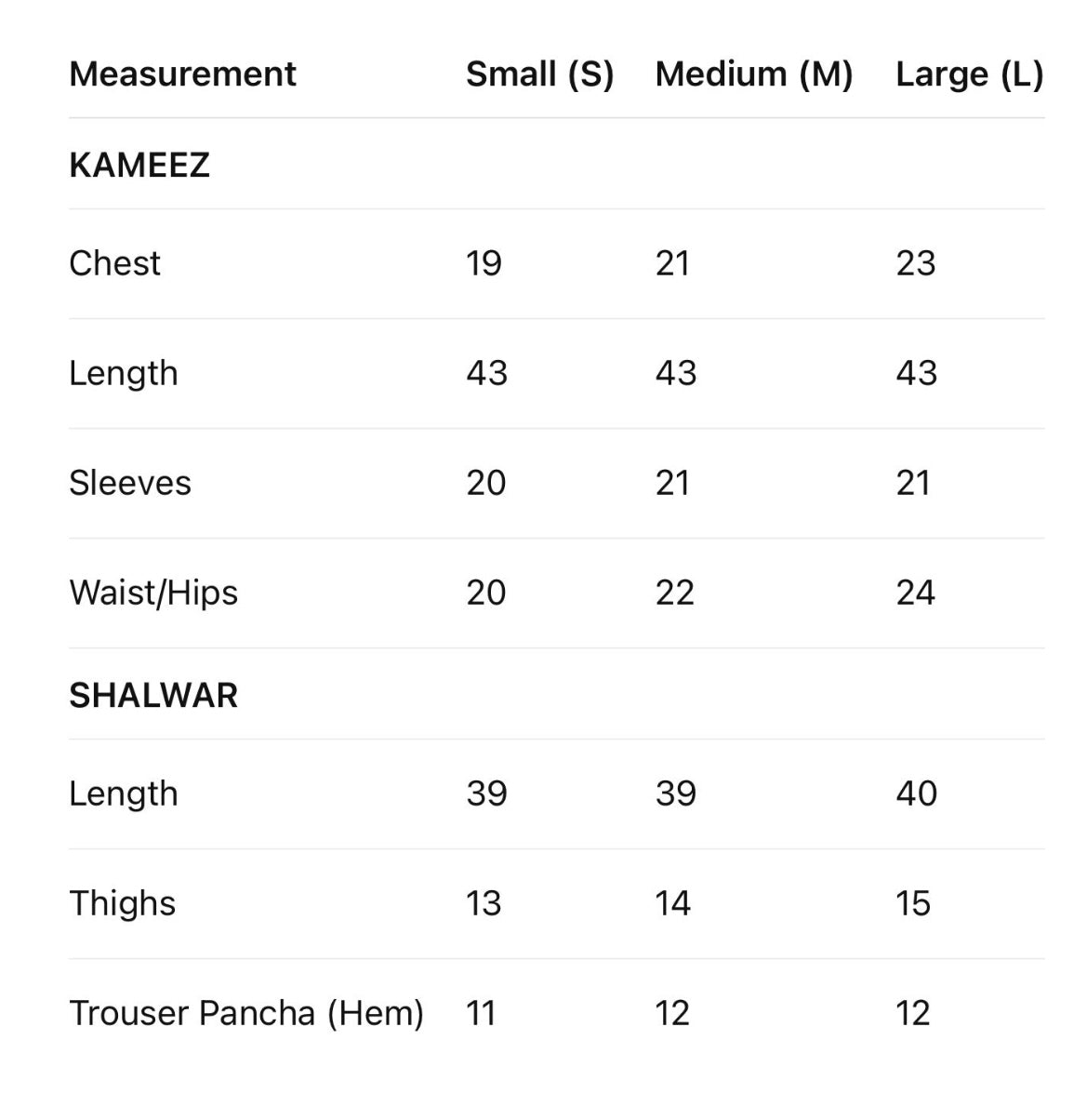The height and width of the screenshot is (1120, 1087).
Task: Click the Kameez Length row label
Action: coord(123,373)
